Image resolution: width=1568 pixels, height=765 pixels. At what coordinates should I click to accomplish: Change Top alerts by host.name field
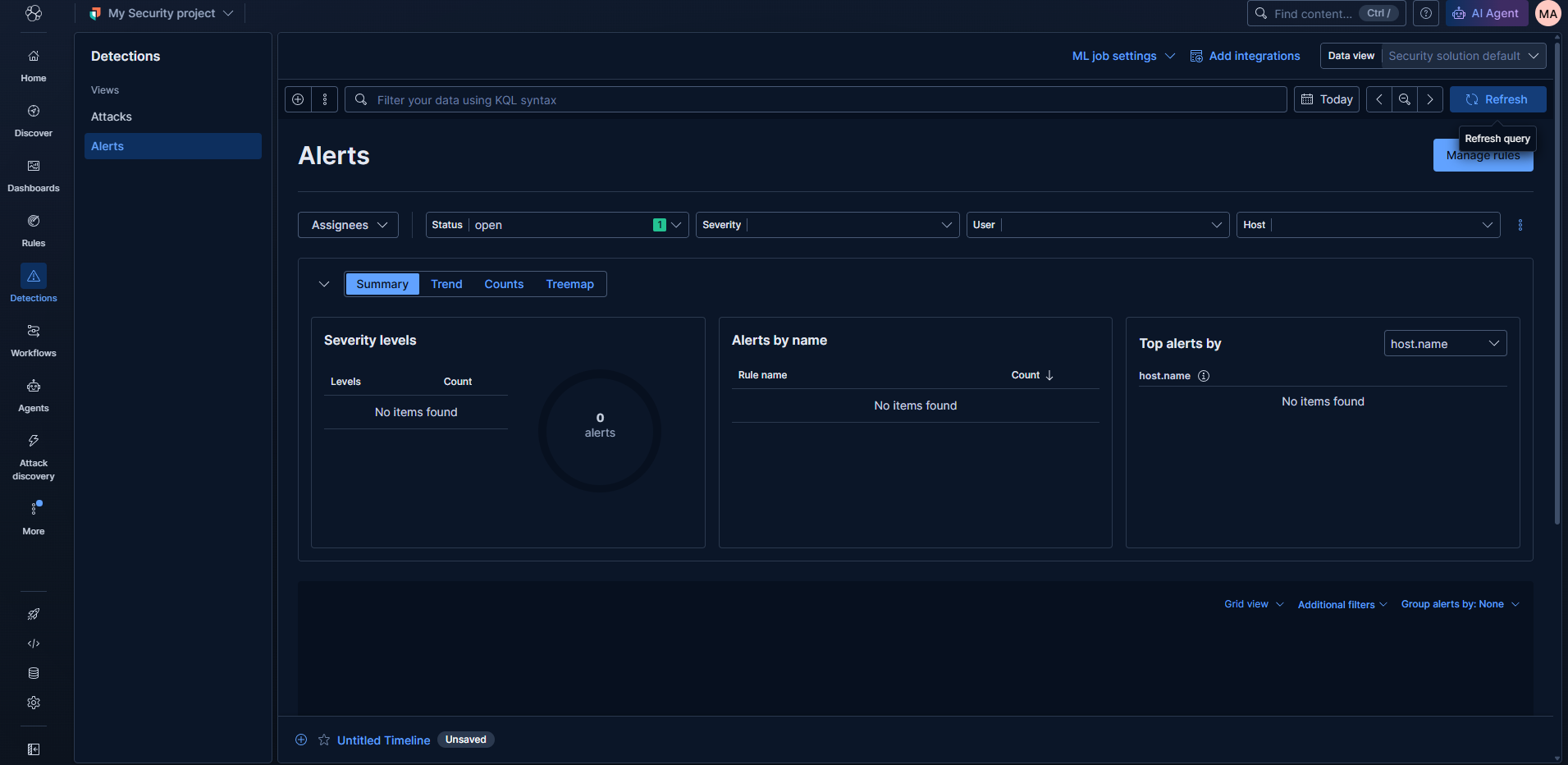[x=1445, y=343]
